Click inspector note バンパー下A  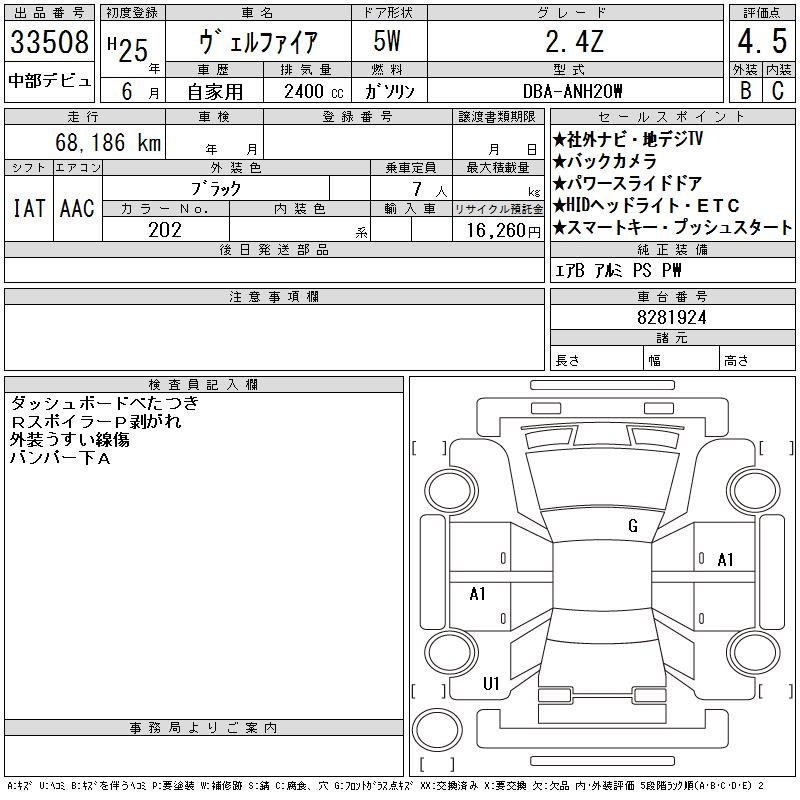tap(60, 458)
